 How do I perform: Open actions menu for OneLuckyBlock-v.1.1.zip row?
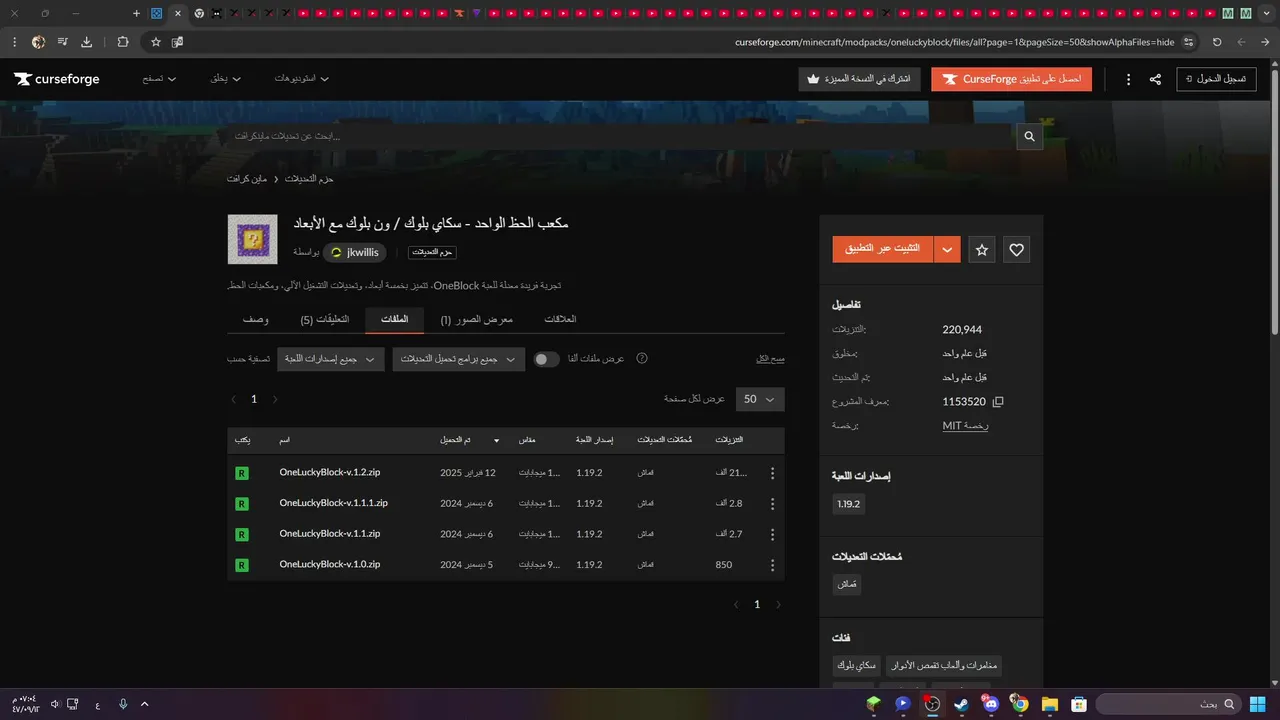point(772,534)
